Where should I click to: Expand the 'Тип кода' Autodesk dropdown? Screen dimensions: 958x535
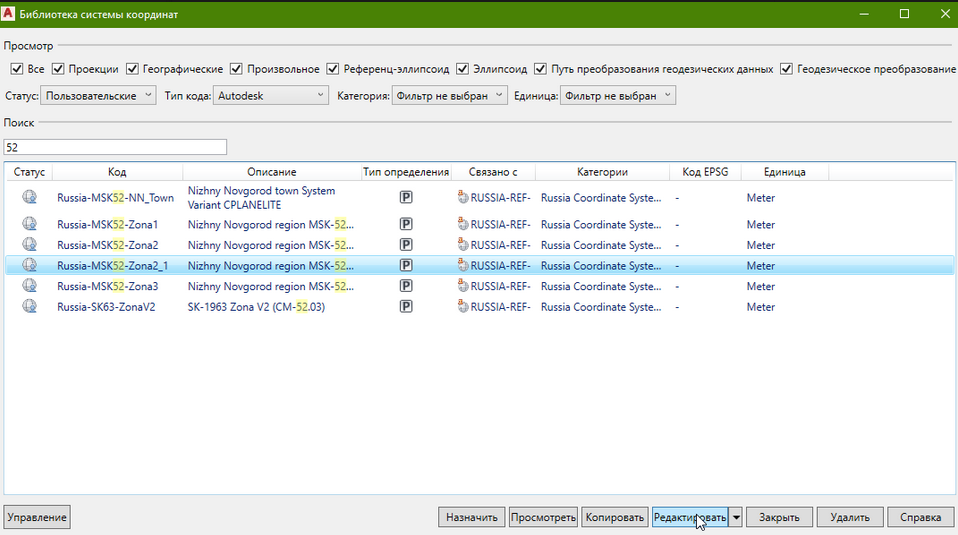tap(271, 95)
